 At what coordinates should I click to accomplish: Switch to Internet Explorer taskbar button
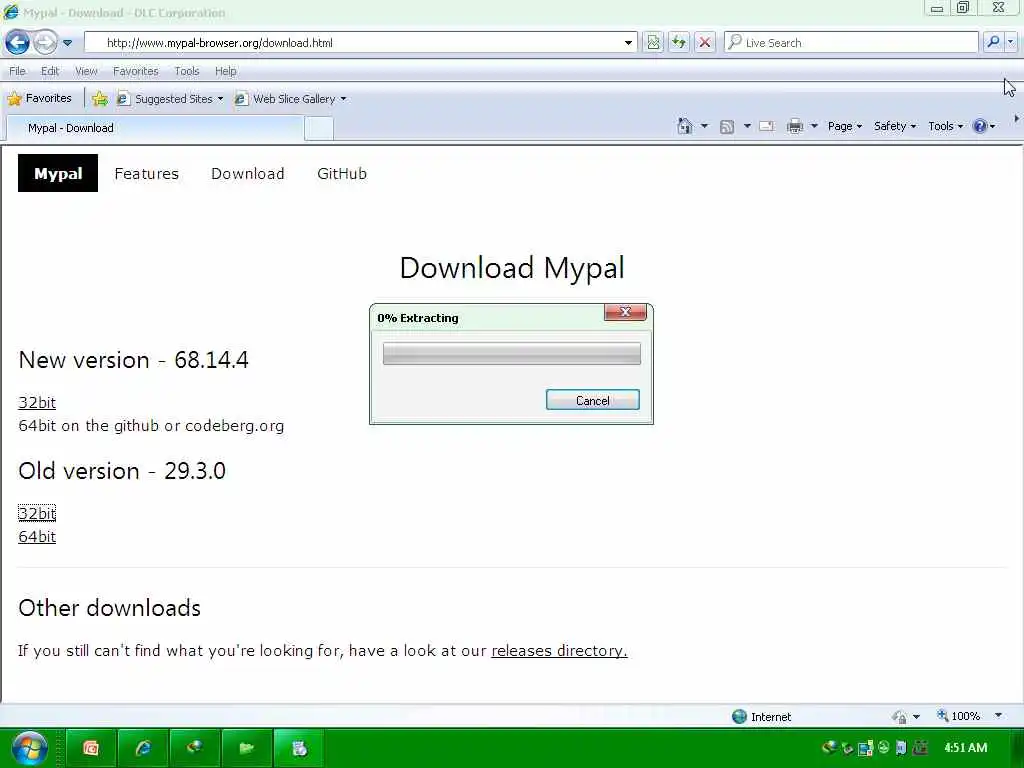(143, 748)
